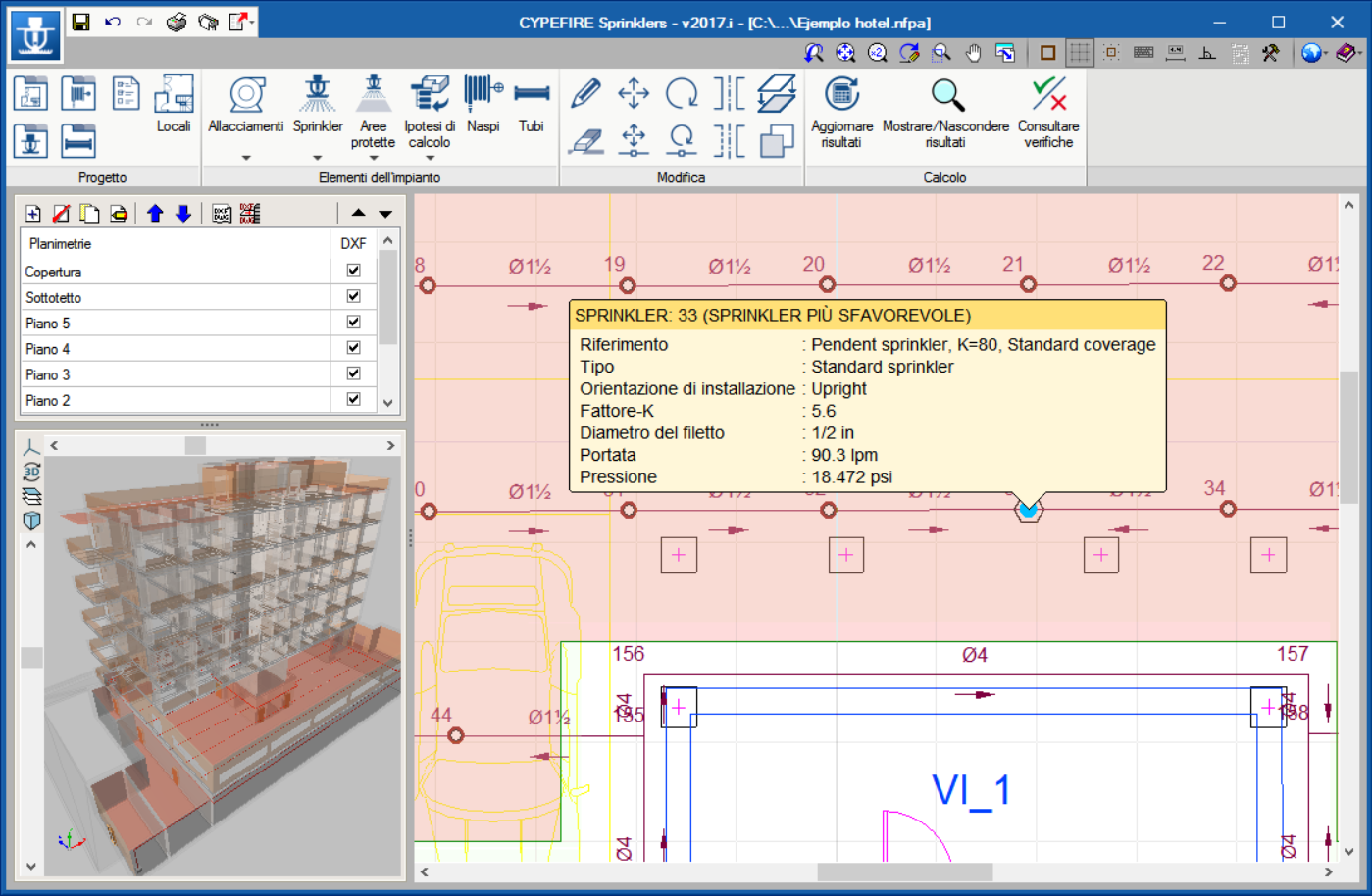Image resolution: width=1372 pixels, height=896 pixels.
Task: Open the export icon dropdown in the title bar
Action: click(x=253, y=22)
